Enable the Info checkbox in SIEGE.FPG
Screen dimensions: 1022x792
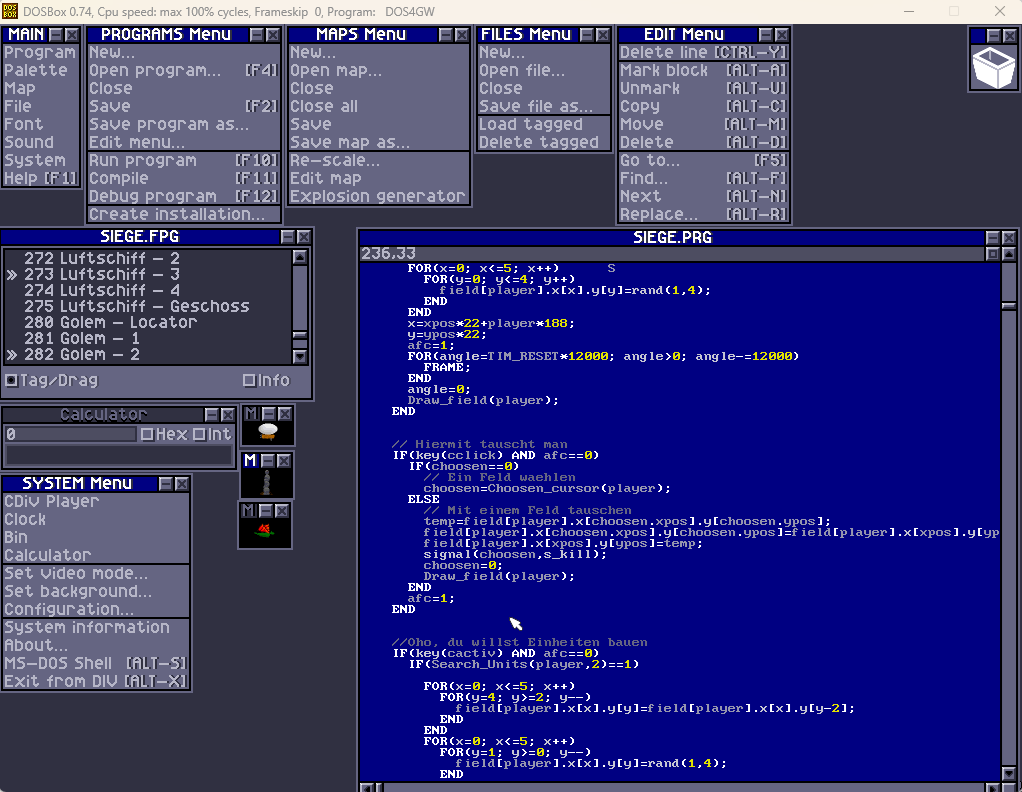[x=248, y=380]
